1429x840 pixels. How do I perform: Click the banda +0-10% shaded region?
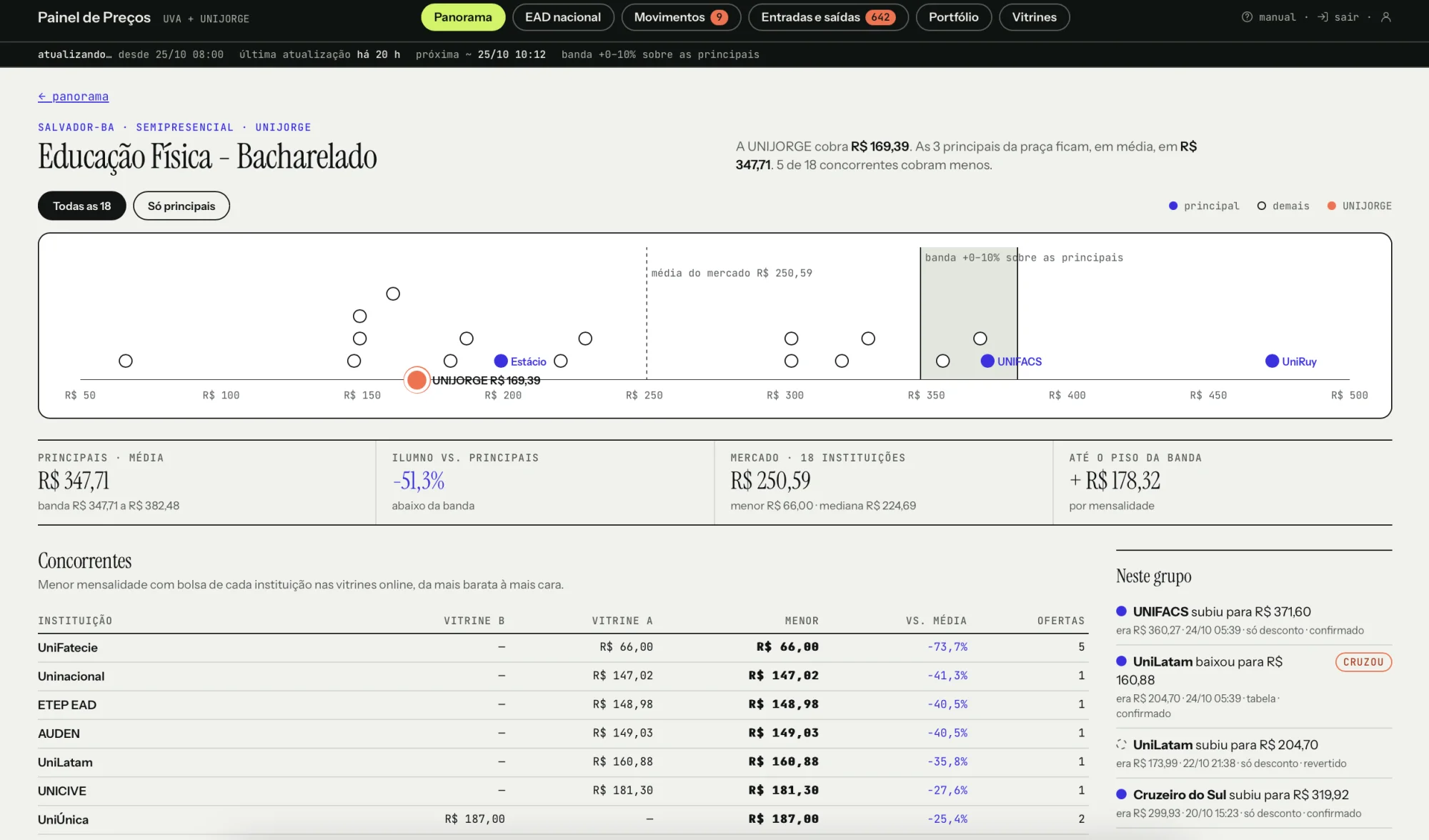969,314
